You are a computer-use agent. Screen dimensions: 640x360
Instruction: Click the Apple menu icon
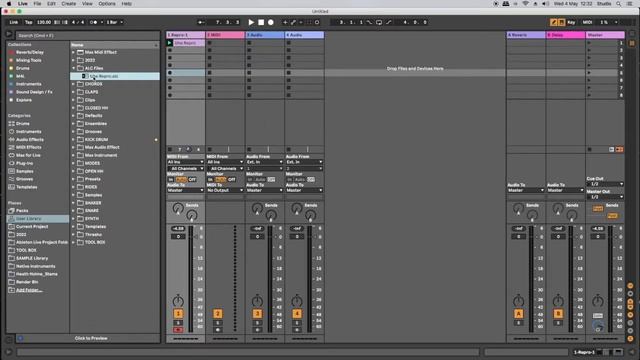9,4
